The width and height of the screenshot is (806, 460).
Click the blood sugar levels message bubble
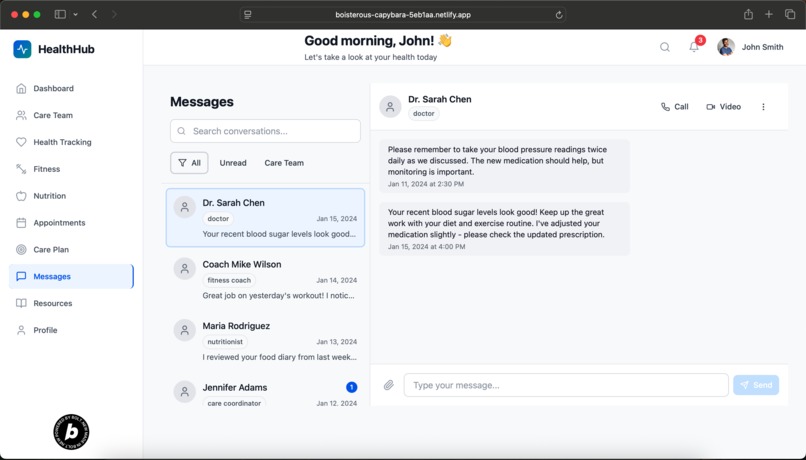504,229
